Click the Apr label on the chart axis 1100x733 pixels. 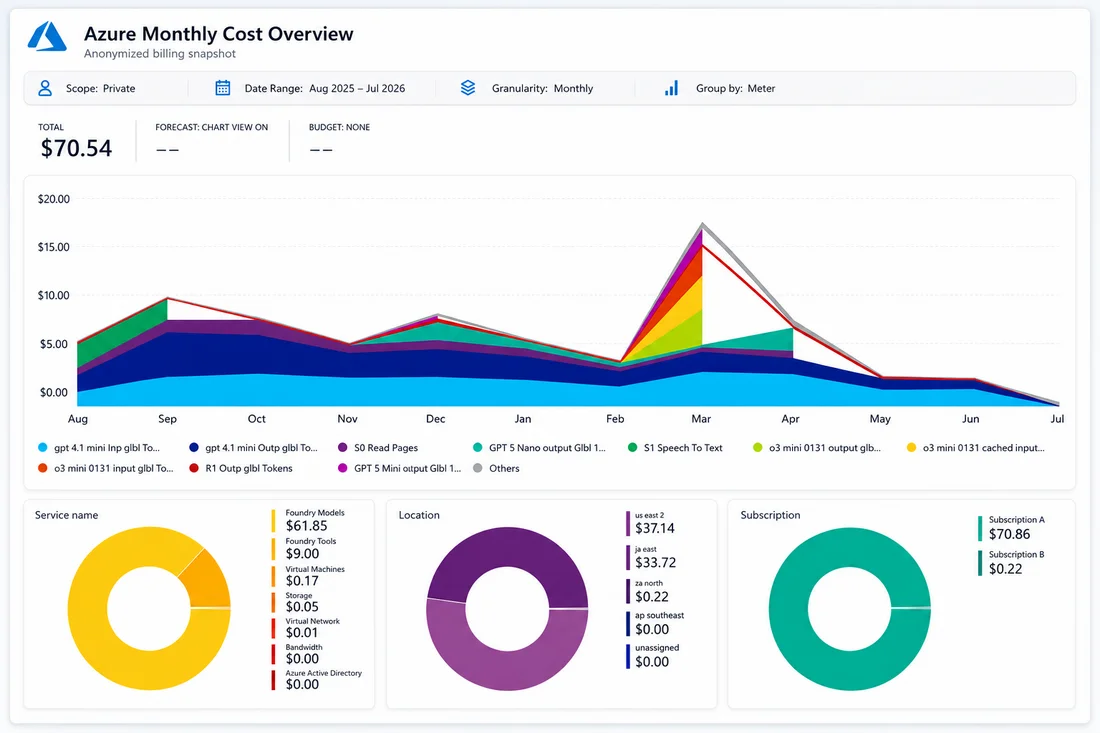coord(791,419)
